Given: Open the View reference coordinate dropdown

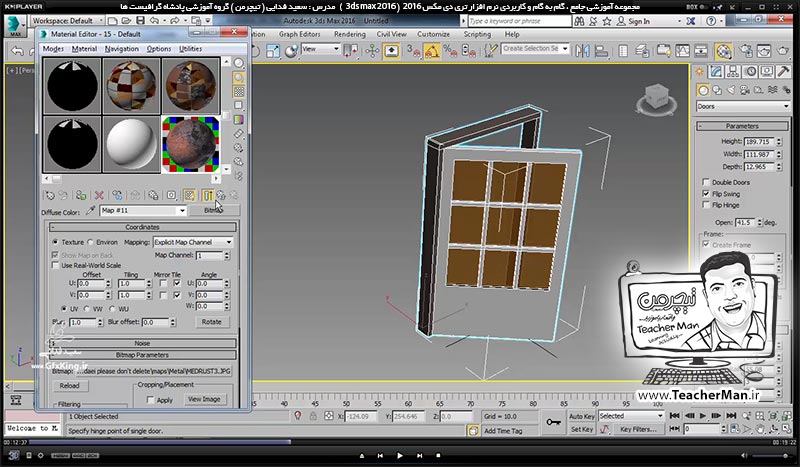Looking at the screenshot, I should (320, 49).
